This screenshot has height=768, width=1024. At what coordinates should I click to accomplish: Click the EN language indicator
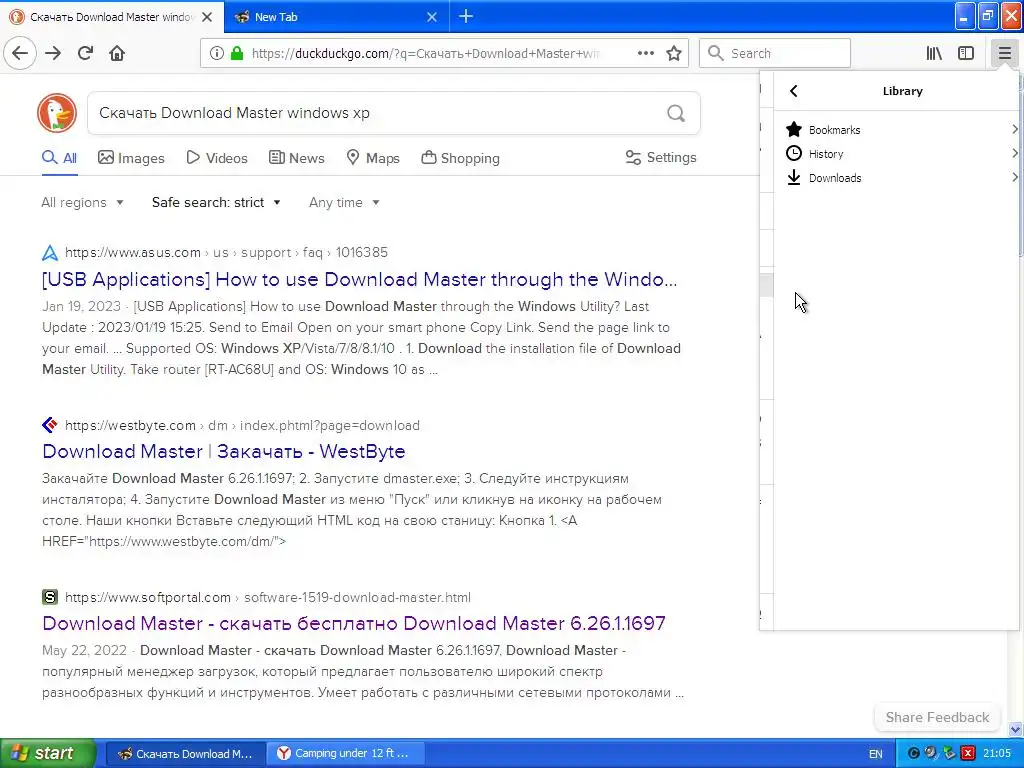pyautogui.click(x=876, y=754)
